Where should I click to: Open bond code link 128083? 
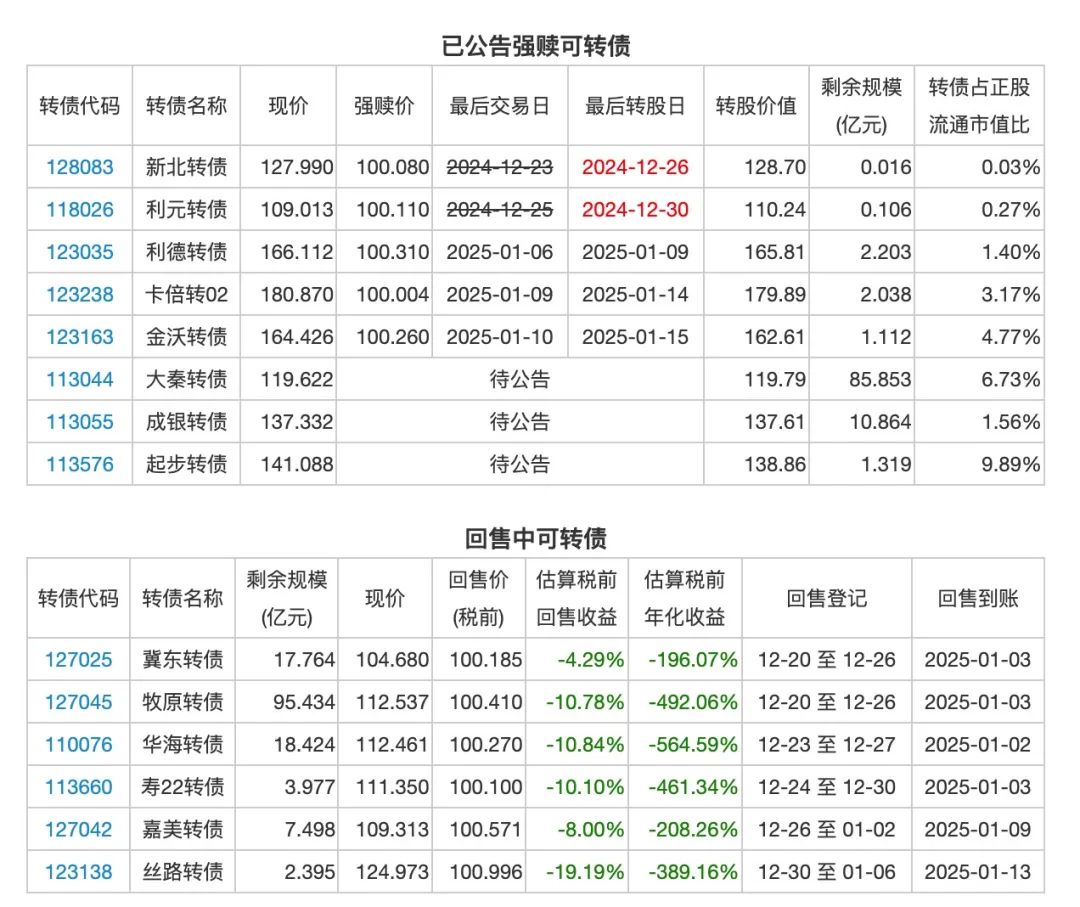[79, 167]
